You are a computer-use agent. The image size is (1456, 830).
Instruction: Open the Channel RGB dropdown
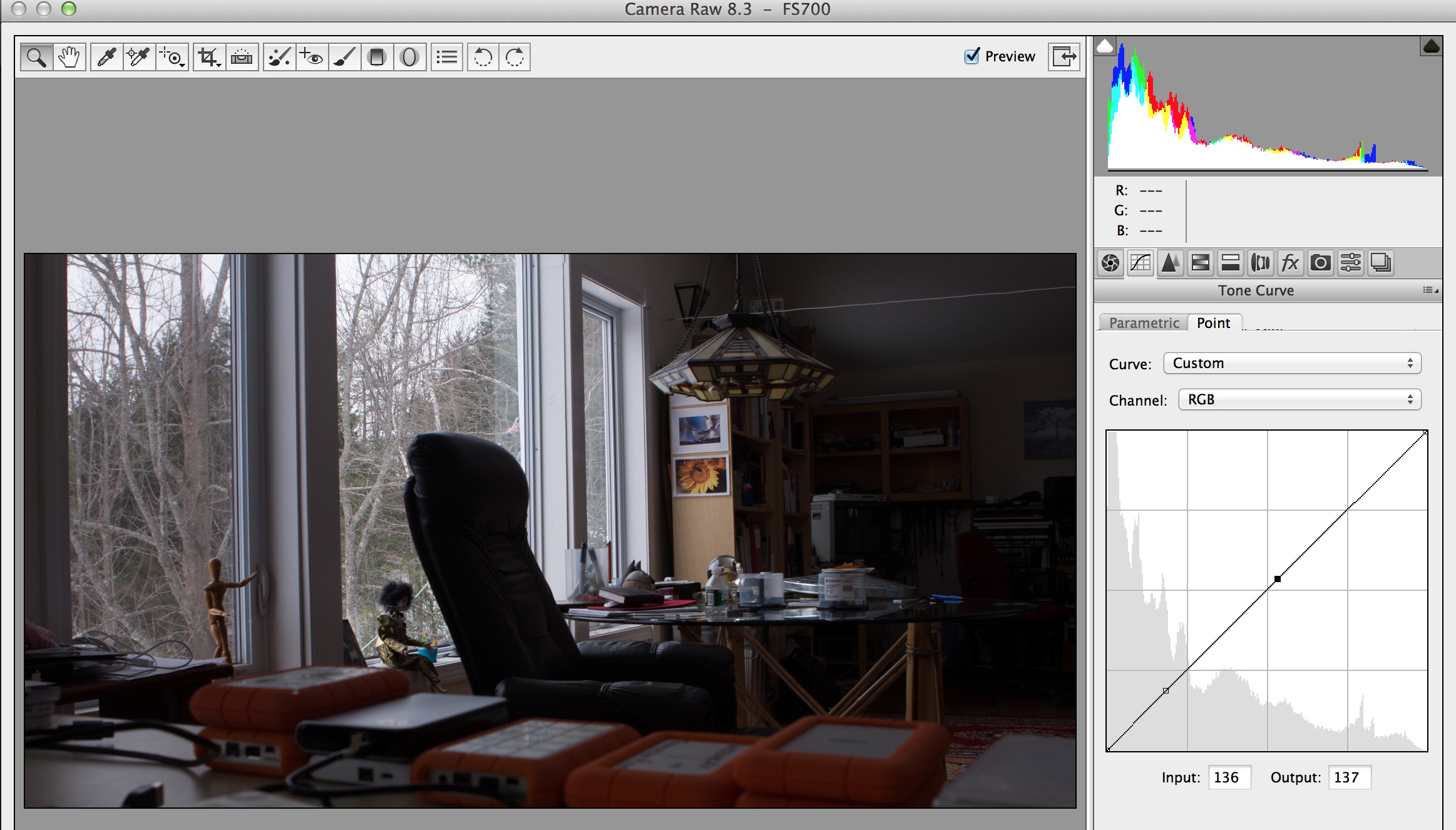coord(1300,400)
